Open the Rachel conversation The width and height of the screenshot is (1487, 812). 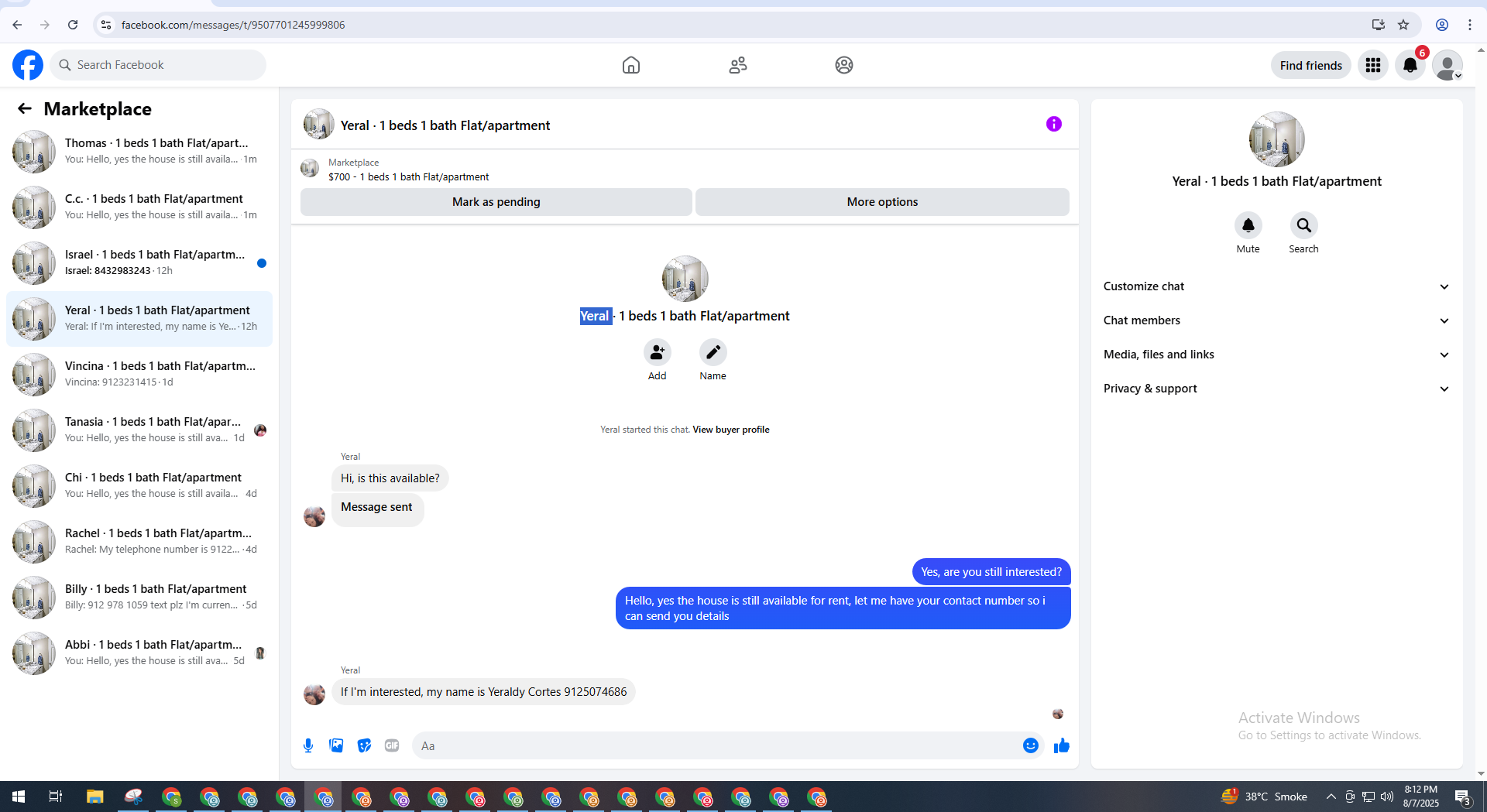click(139, 542)
